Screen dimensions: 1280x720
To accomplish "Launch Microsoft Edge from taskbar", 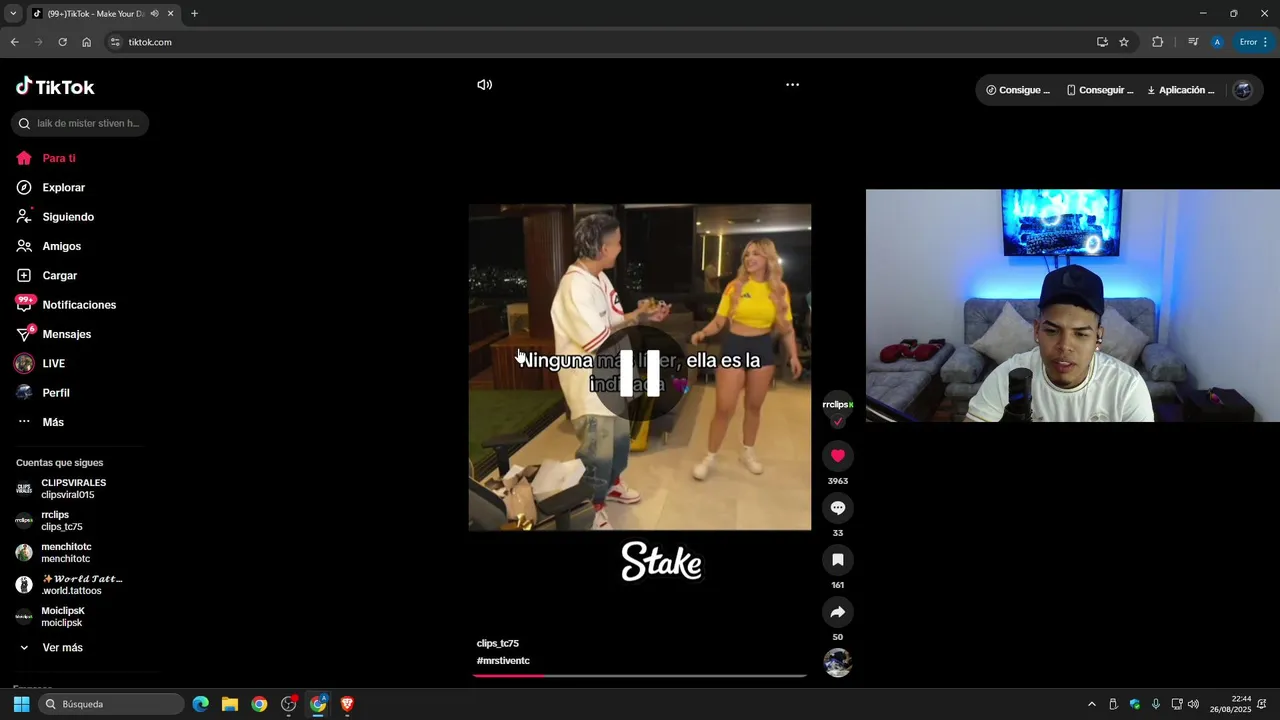I will click(201, 704).
